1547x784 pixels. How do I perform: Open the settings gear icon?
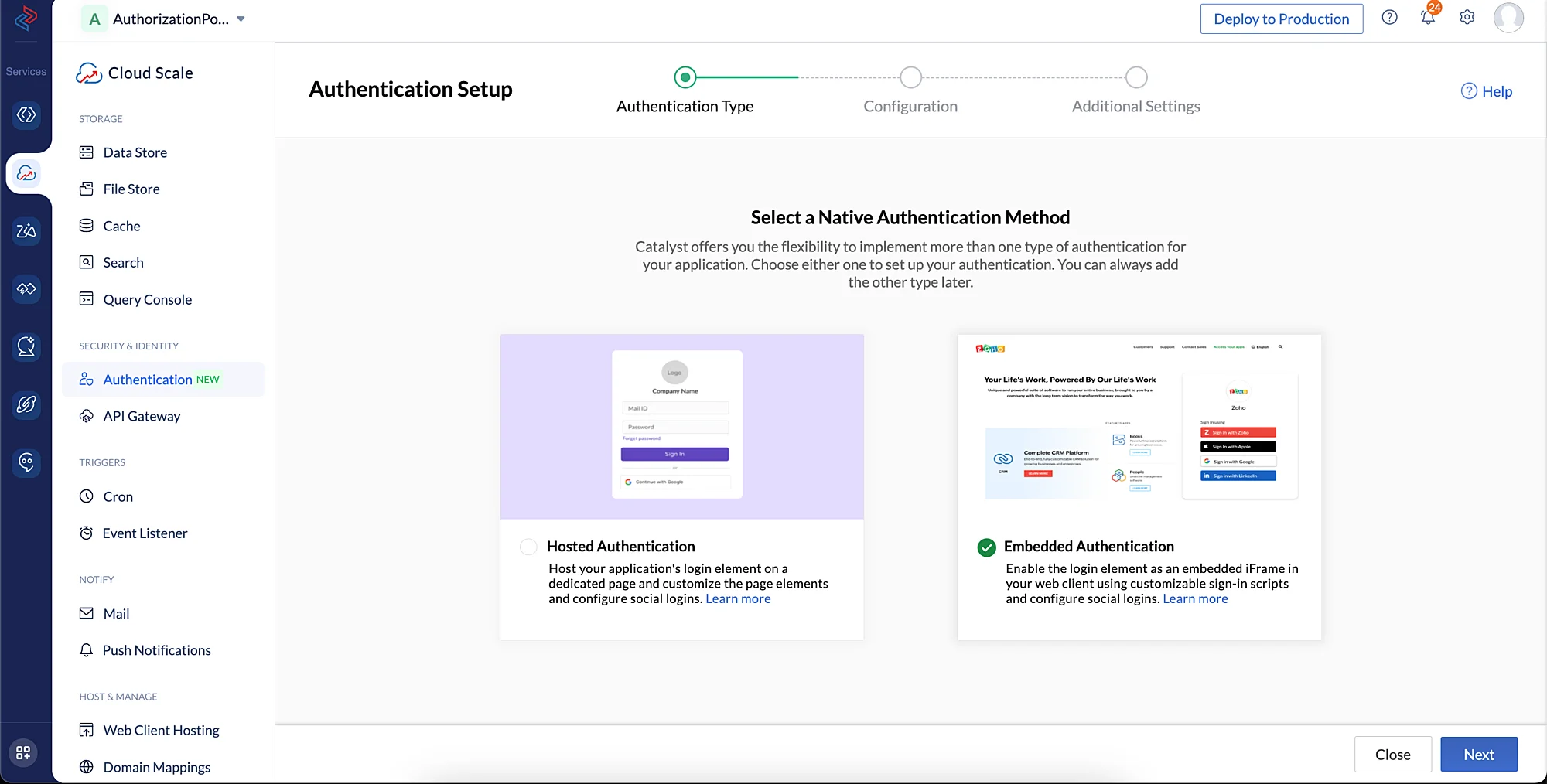tap(1467, 17)
